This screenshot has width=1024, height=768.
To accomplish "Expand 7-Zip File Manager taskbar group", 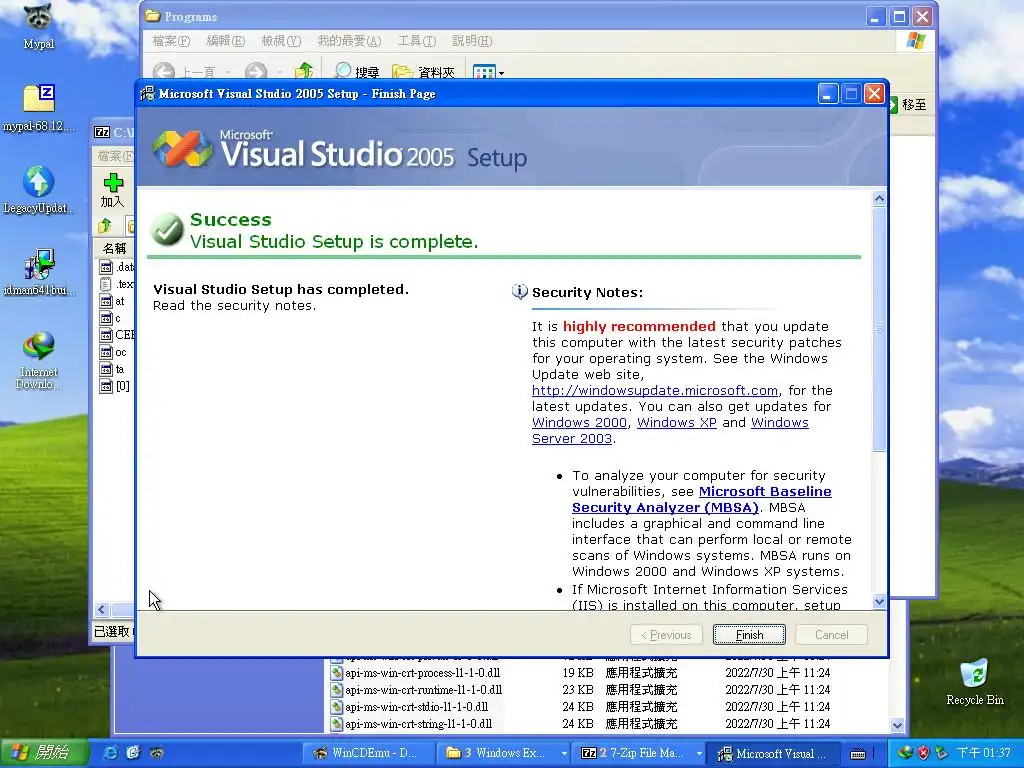I will pyautogui.click(x=699, y=754).
